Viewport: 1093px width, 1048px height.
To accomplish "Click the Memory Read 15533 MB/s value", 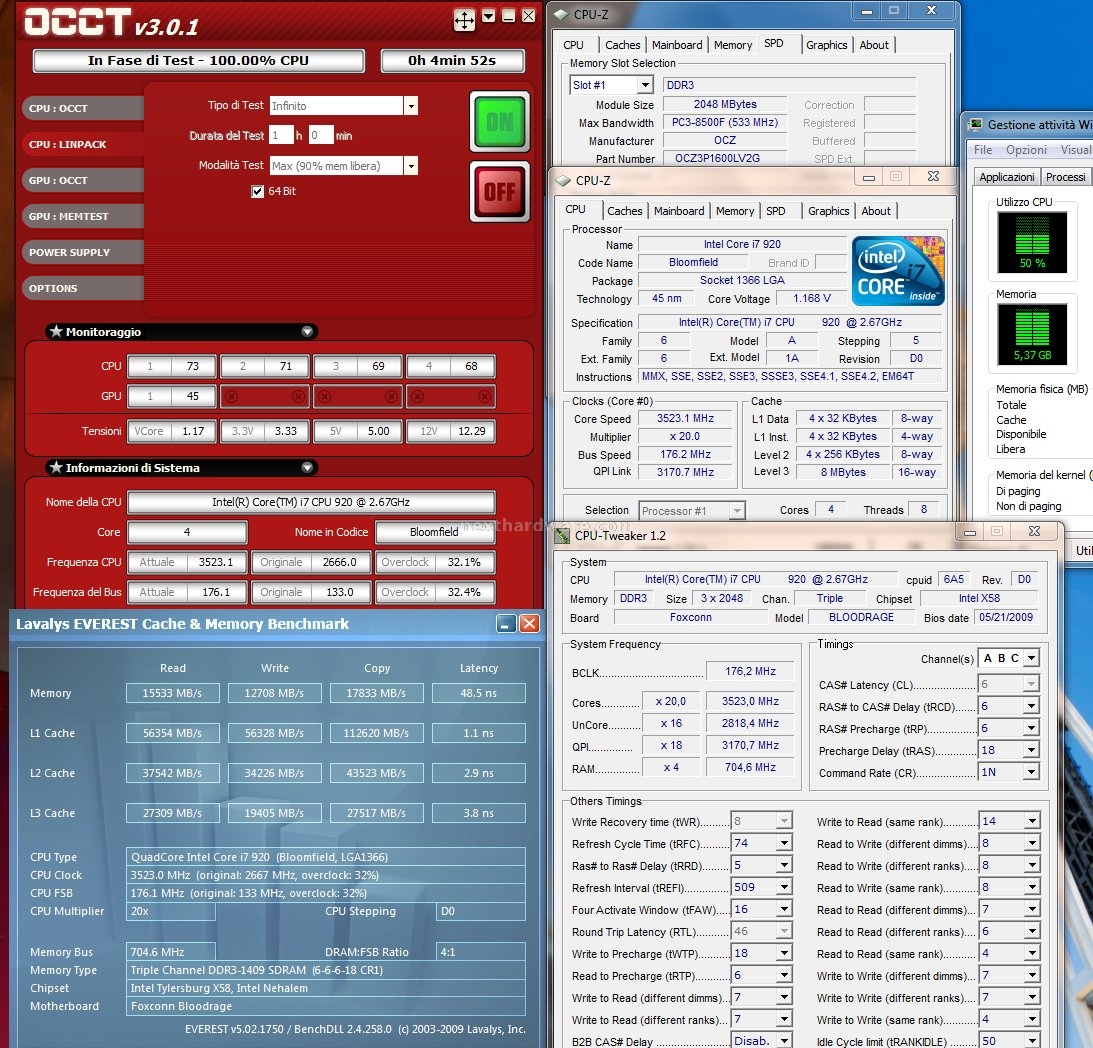I will (x=172, y=693).
